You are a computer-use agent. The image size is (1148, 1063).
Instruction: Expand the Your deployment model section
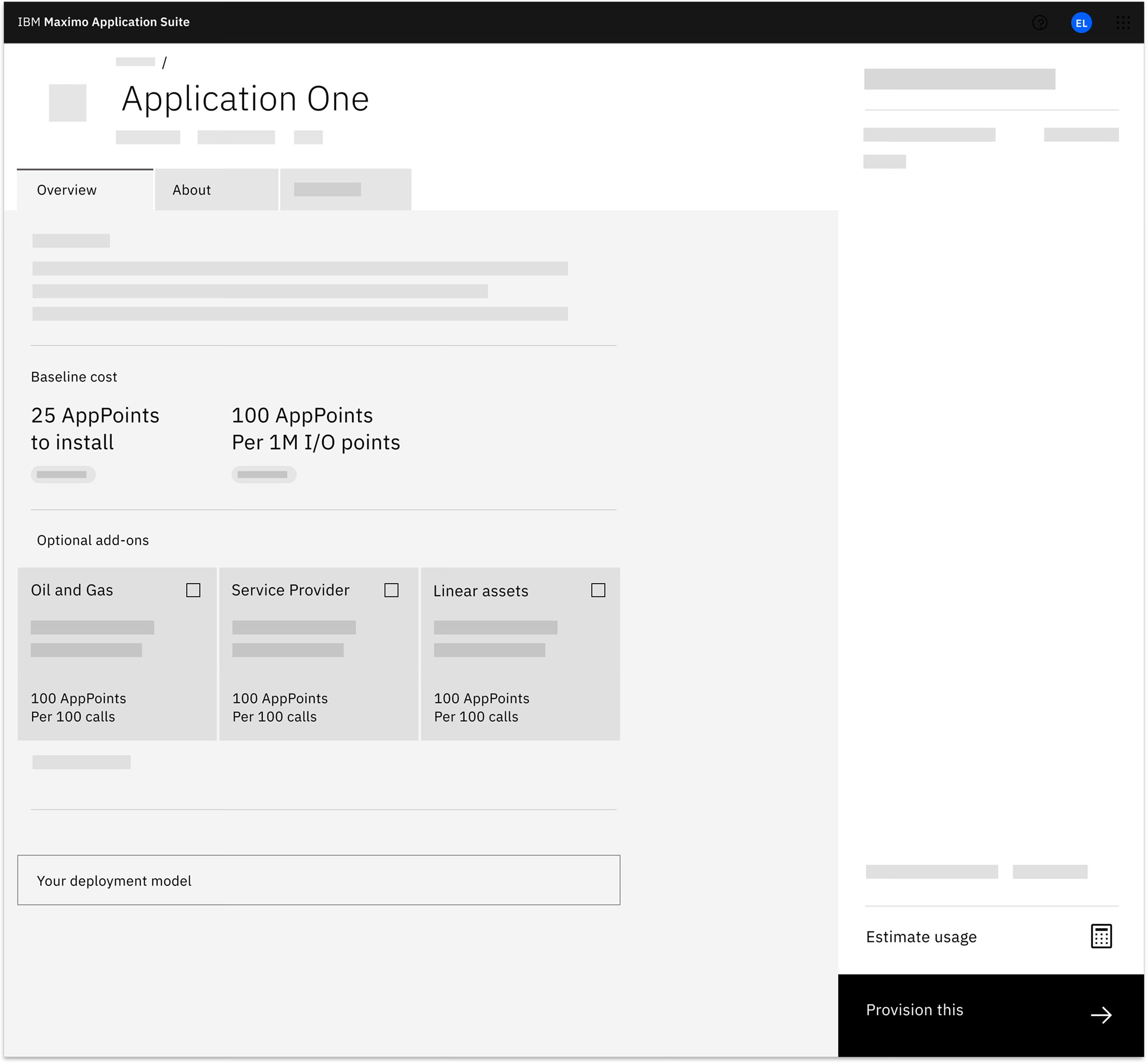(x=318, y=880)
